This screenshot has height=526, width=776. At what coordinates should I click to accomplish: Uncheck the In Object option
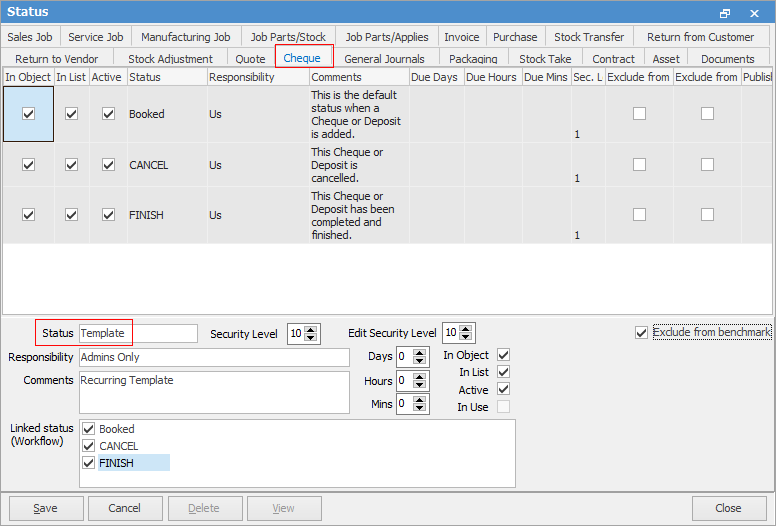pyautogui.click(x=503, y=355)
